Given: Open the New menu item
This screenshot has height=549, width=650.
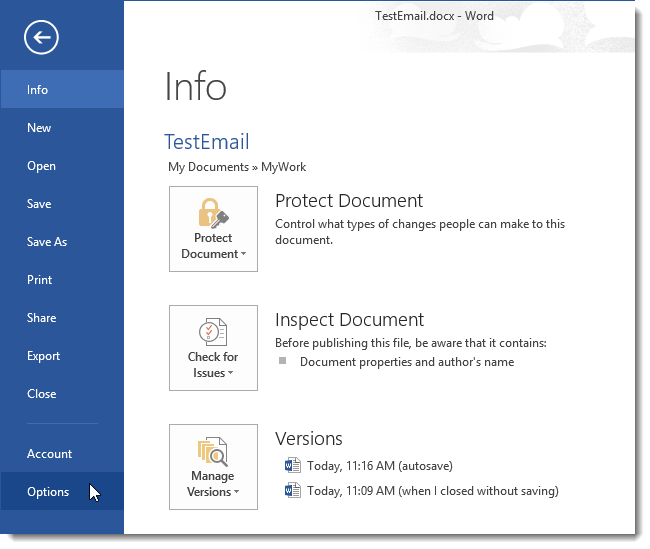Looking at the screenshot, I should pyautogui.click(x=39, y=128).
